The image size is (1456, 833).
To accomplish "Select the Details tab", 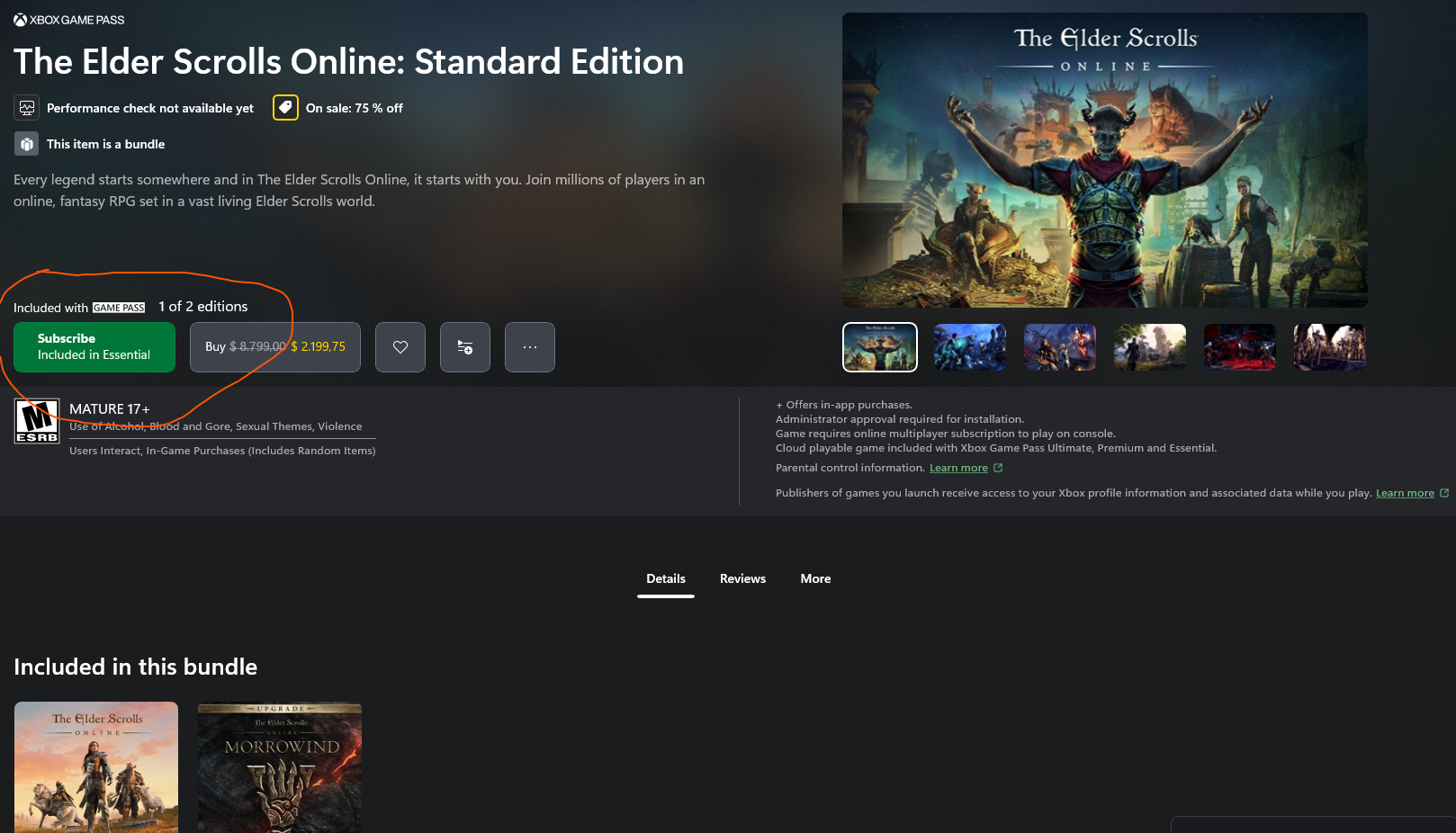I will [x=666, y=578].
